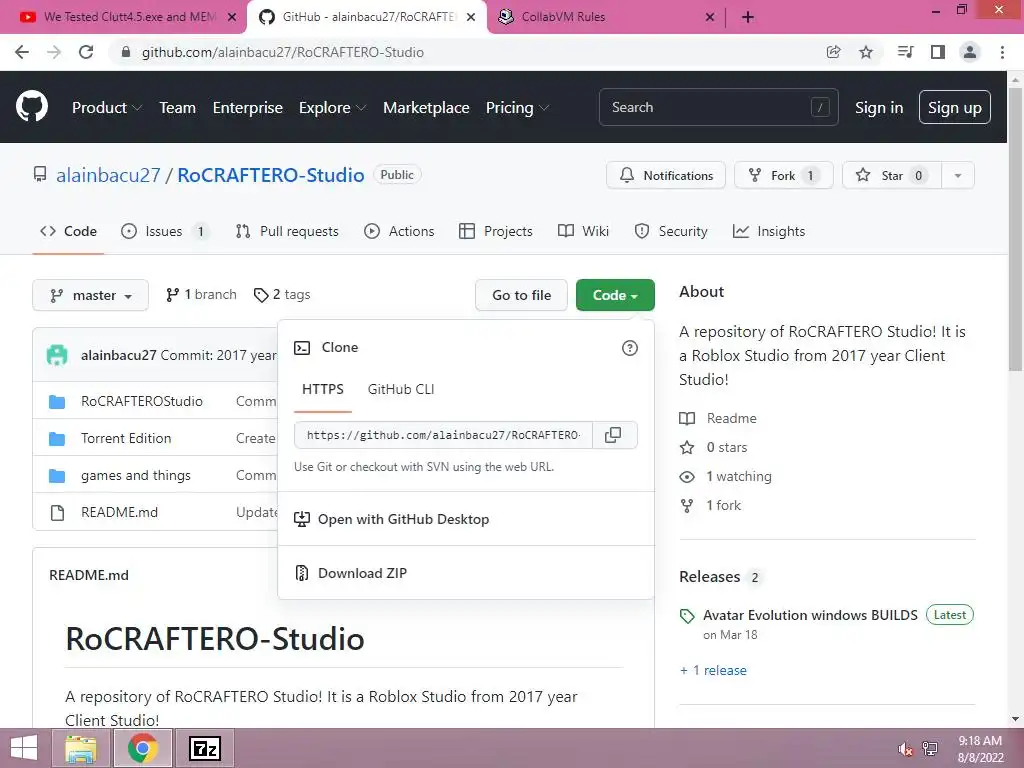
Task: Open the Projects tab
Action: click(496, 231)
